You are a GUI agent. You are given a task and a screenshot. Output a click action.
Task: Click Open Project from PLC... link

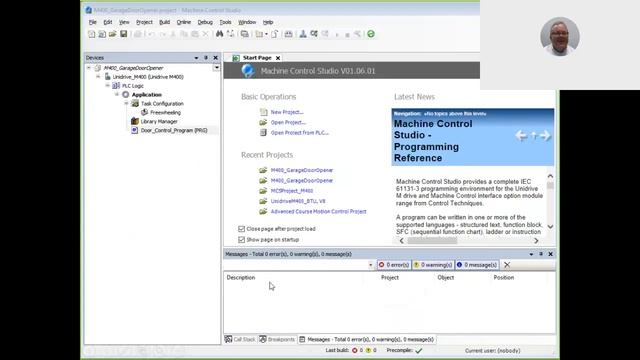pos(300,133)
